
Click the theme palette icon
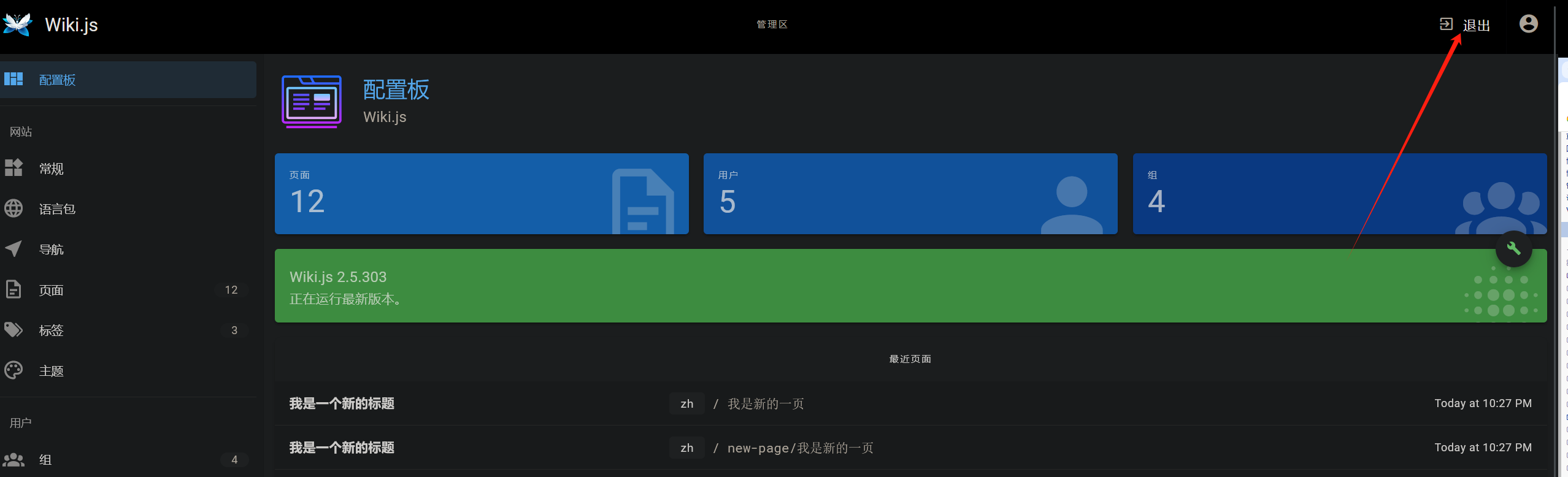coord(13,370)
